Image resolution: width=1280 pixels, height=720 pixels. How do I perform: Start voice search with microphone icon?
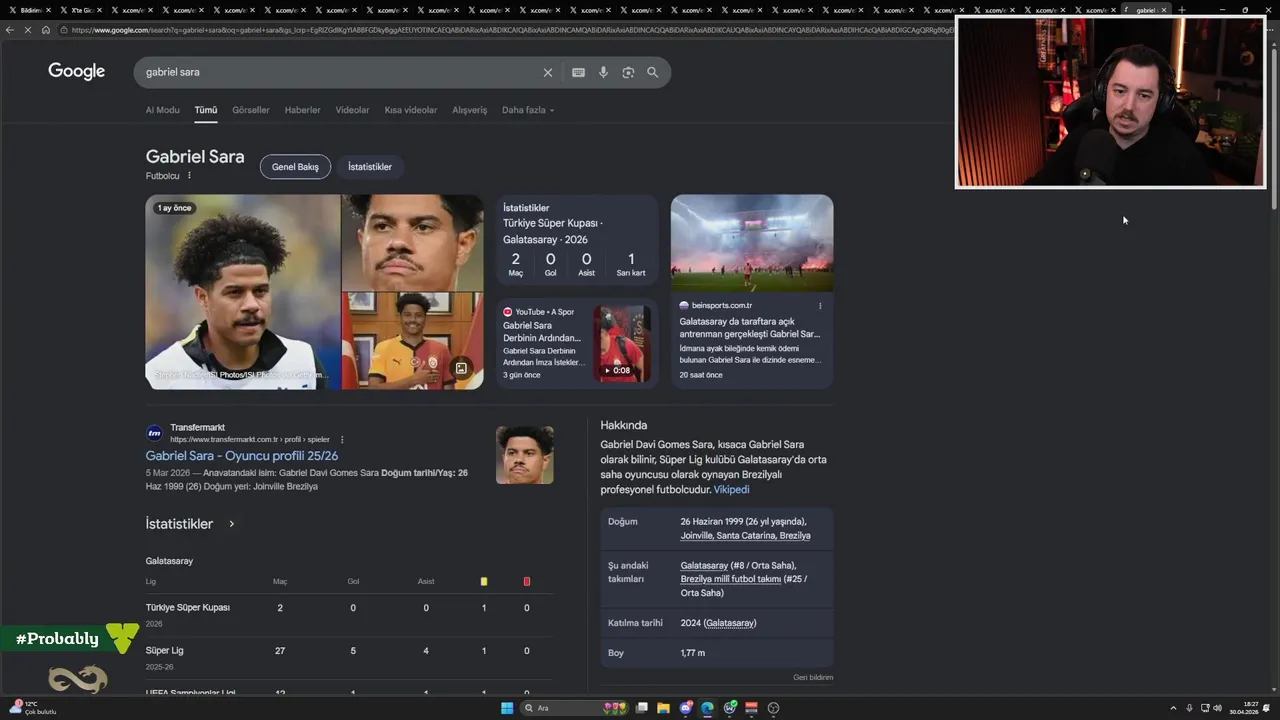pyautogui.click(x=603, y=72)
